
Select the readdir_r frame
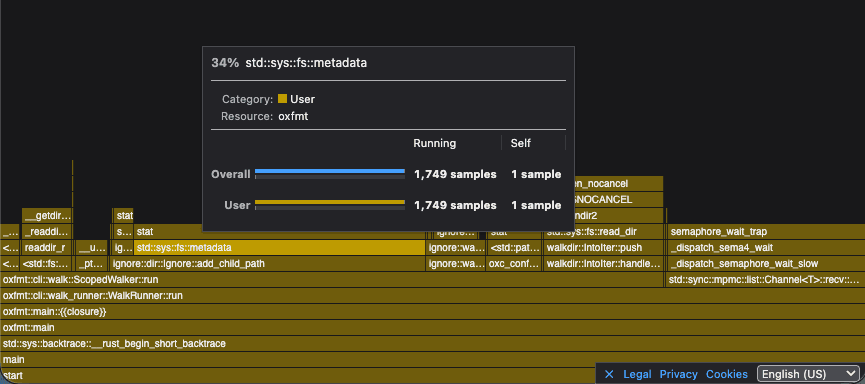tap(47, 248)
